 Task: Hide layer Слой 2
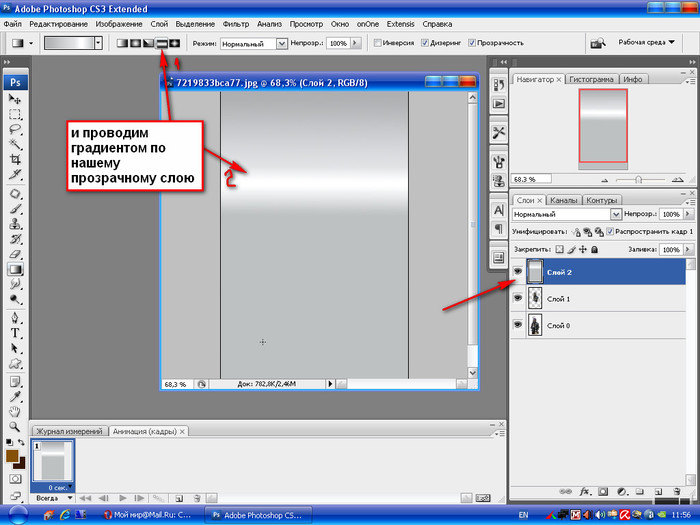pyautogui.click(x=517, y=271)
